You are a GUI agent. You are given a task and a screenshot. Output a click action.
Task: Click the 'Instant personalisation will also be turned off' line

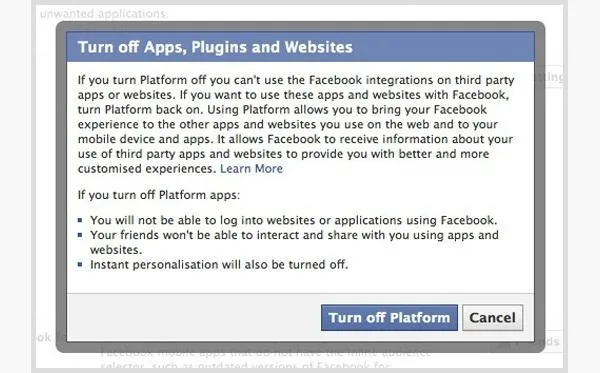[x=219, y=265]
